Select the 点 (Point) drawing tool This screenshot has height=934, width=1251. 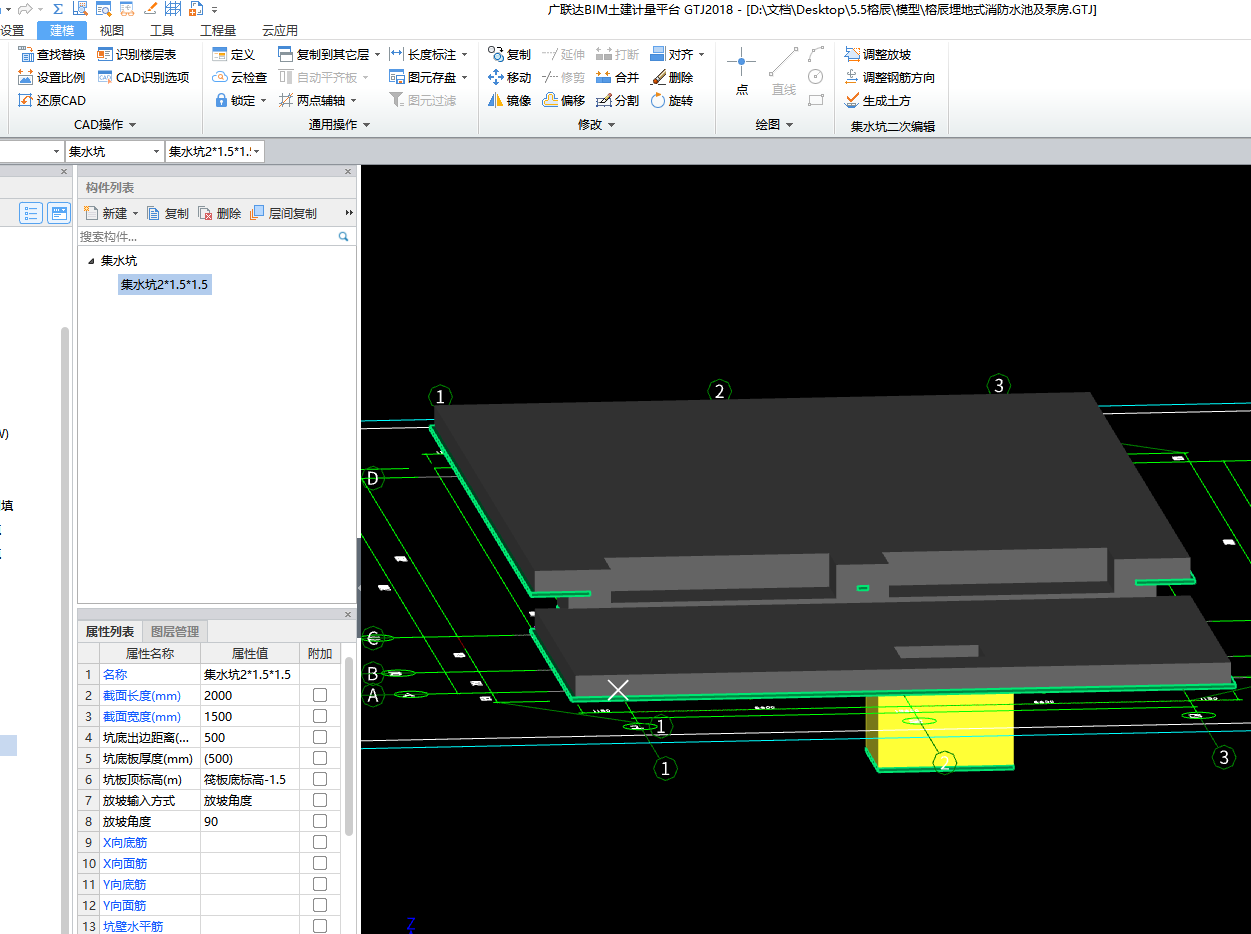741,72
